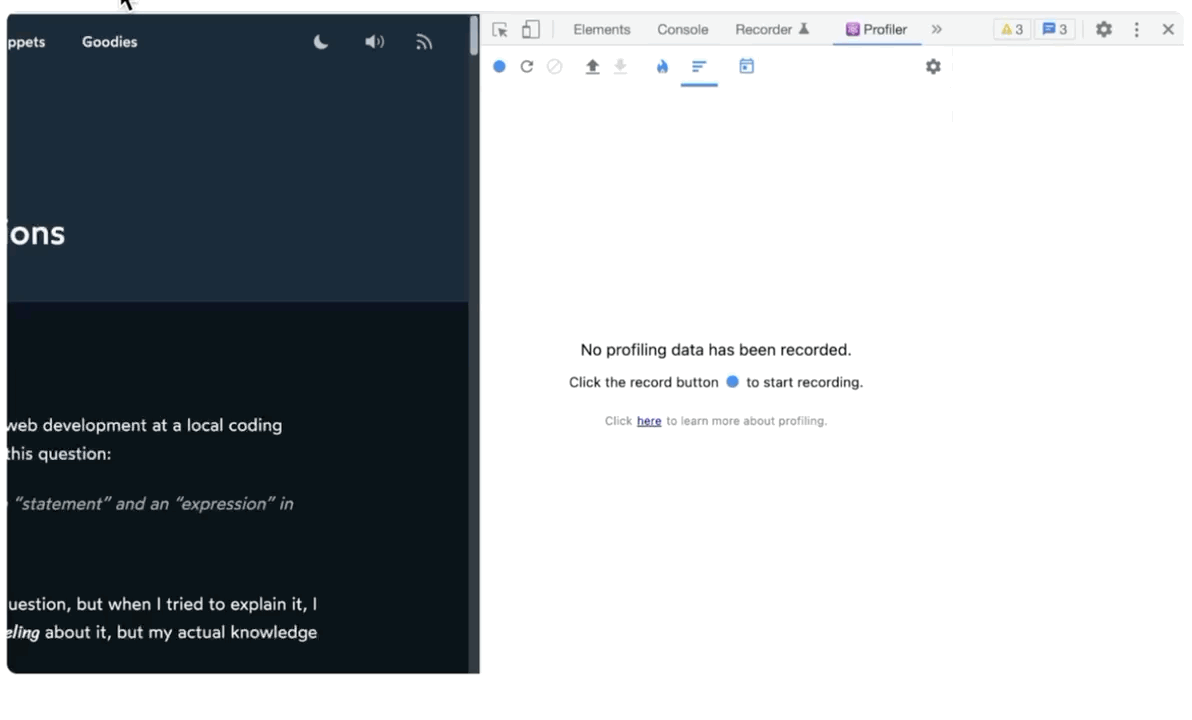
Task: Open the Flamegraph chart view
Action: pyautogui.click(x=662, y=66)
